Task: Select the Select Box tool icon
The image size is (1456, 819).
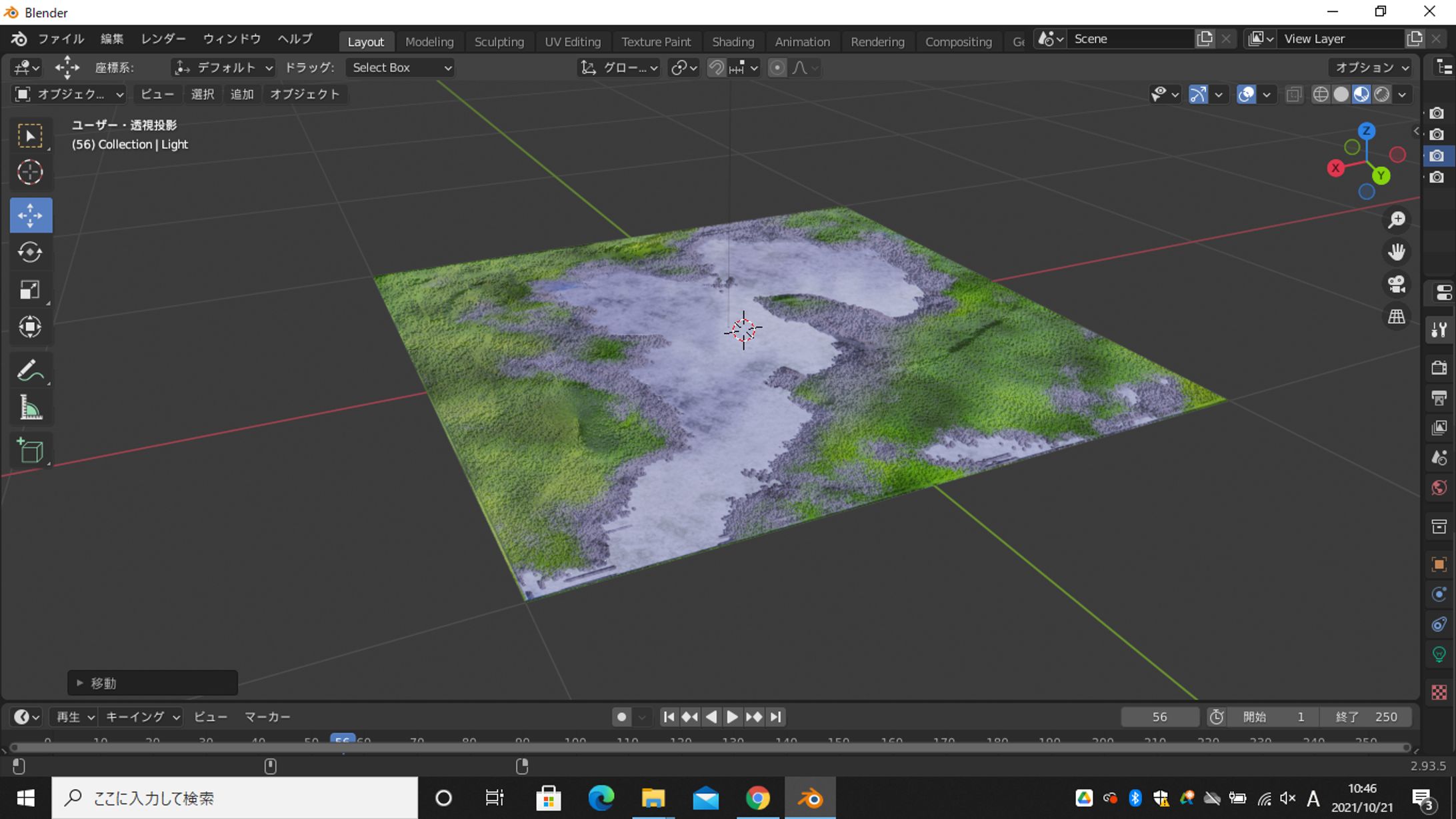Action: (x=30, y=135)
